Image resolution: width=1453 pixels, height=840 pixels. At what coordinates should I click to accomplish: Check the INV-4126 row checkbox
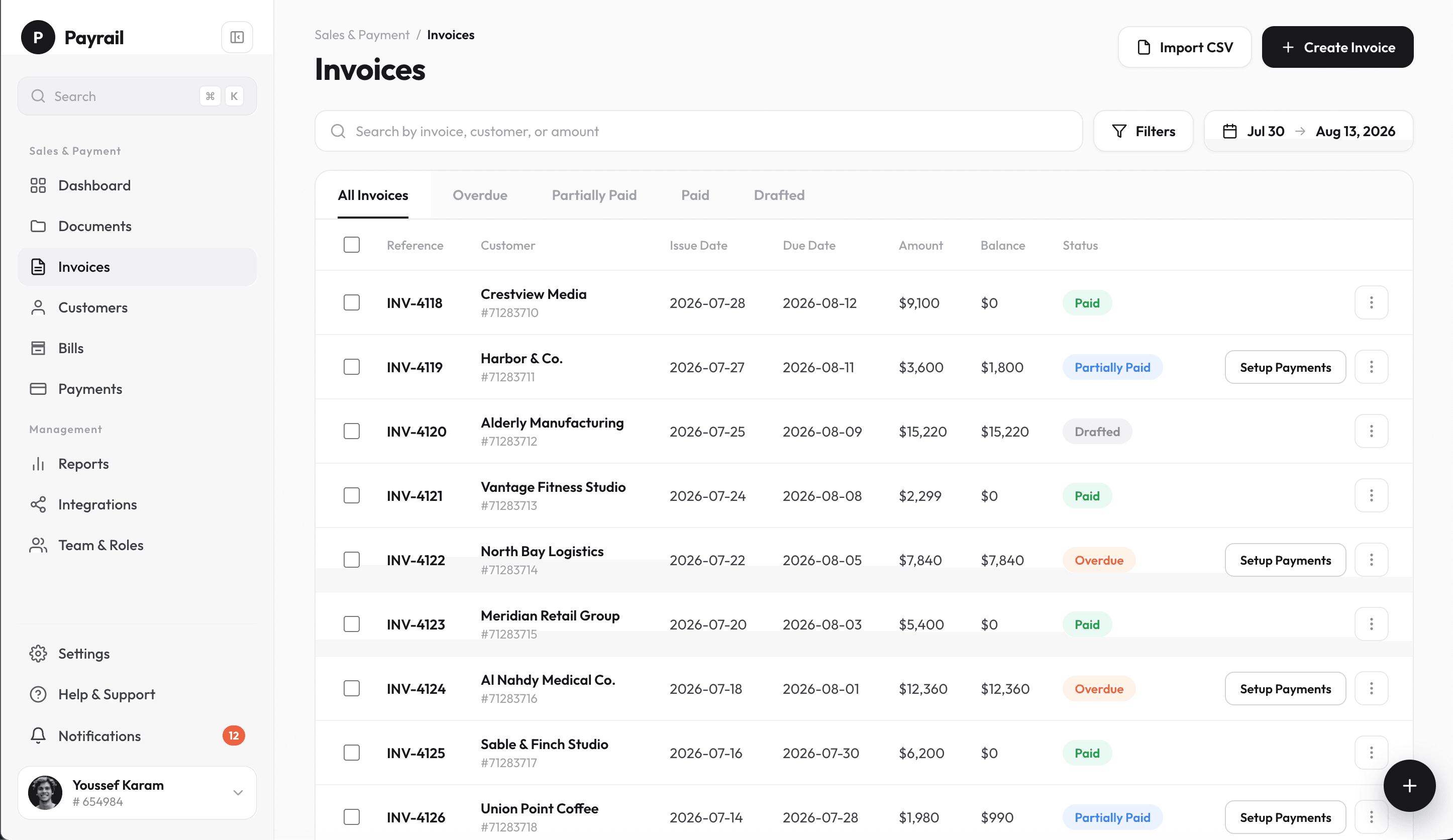[x=352, y=817]
